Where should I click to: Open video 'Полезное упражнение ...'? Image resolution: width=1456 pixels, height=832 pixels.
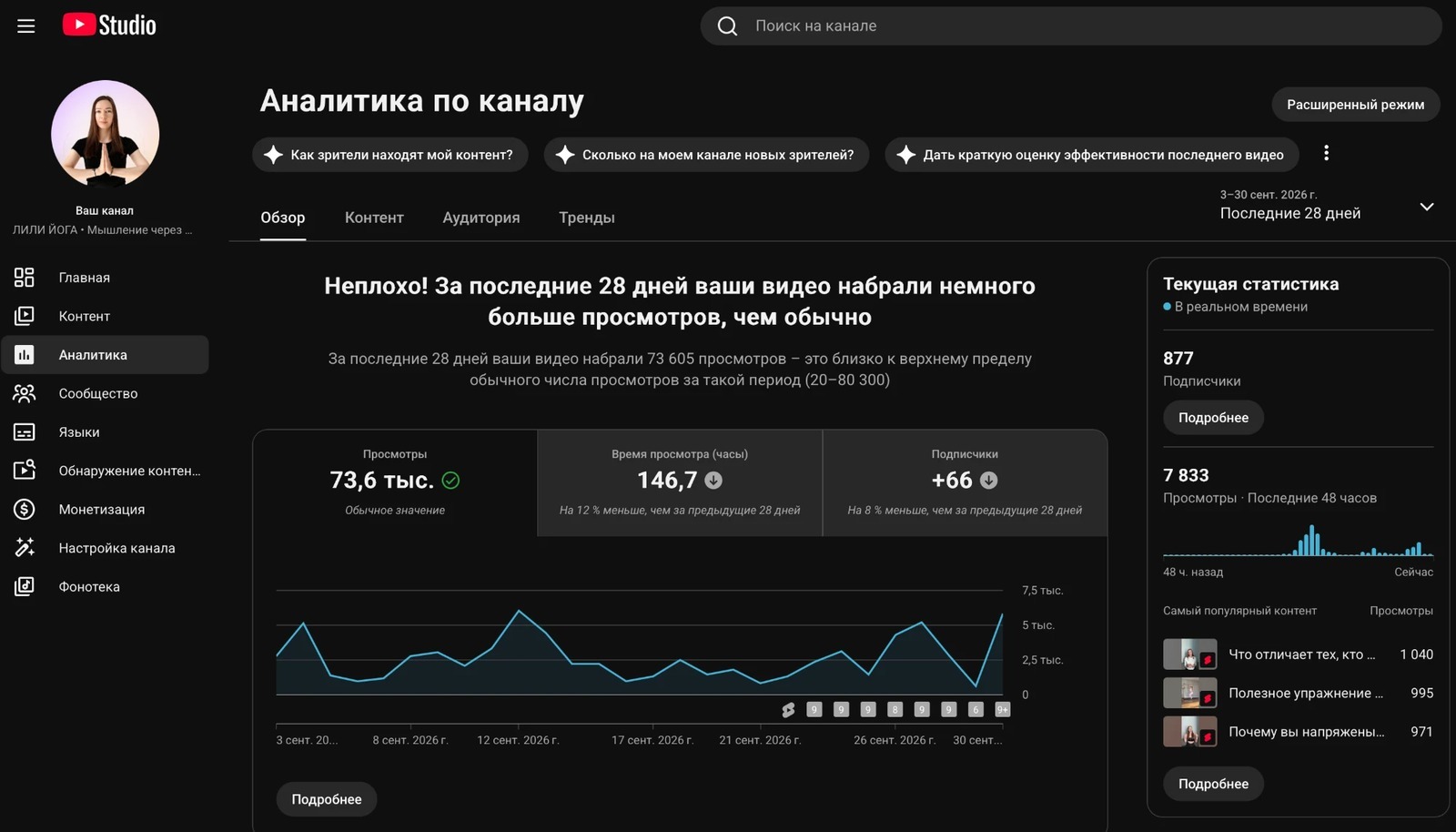1306,693
